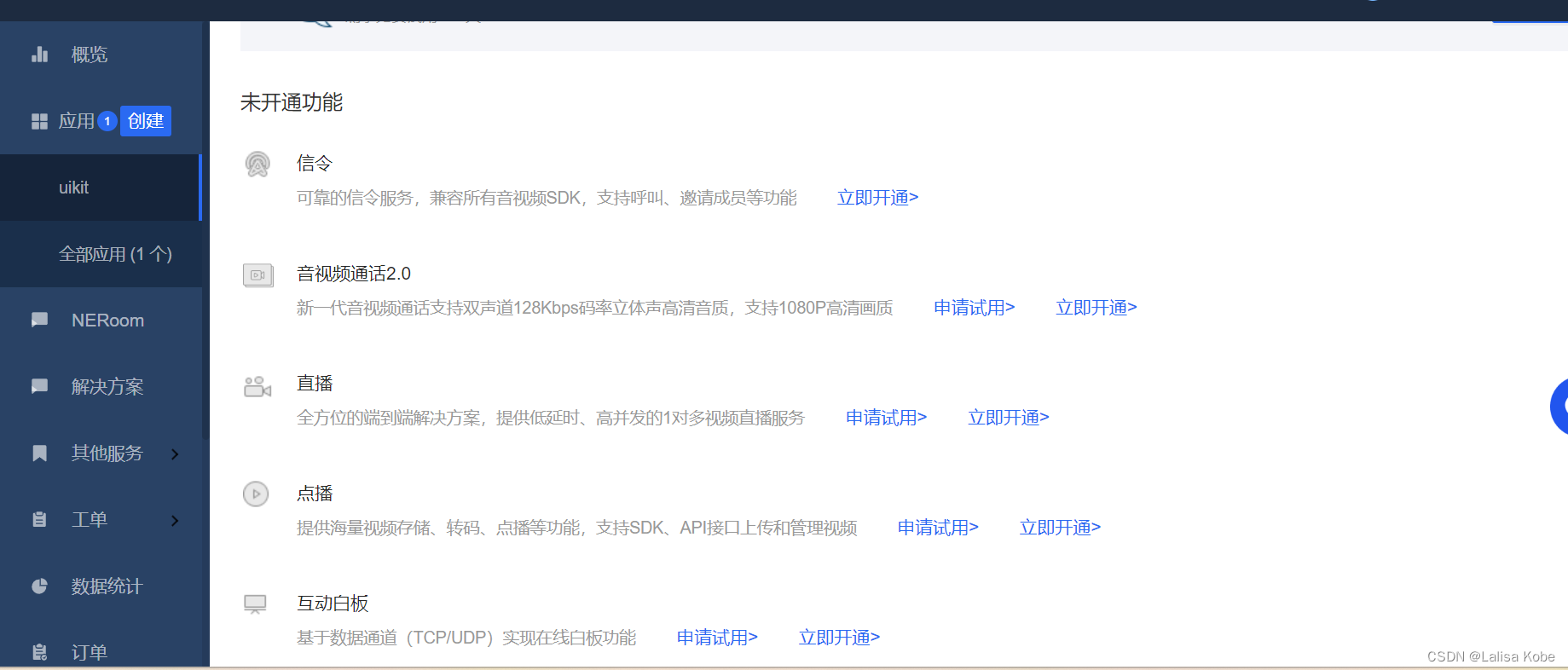Click the 其他服务 bookmark icon

[x=39, y=453]
